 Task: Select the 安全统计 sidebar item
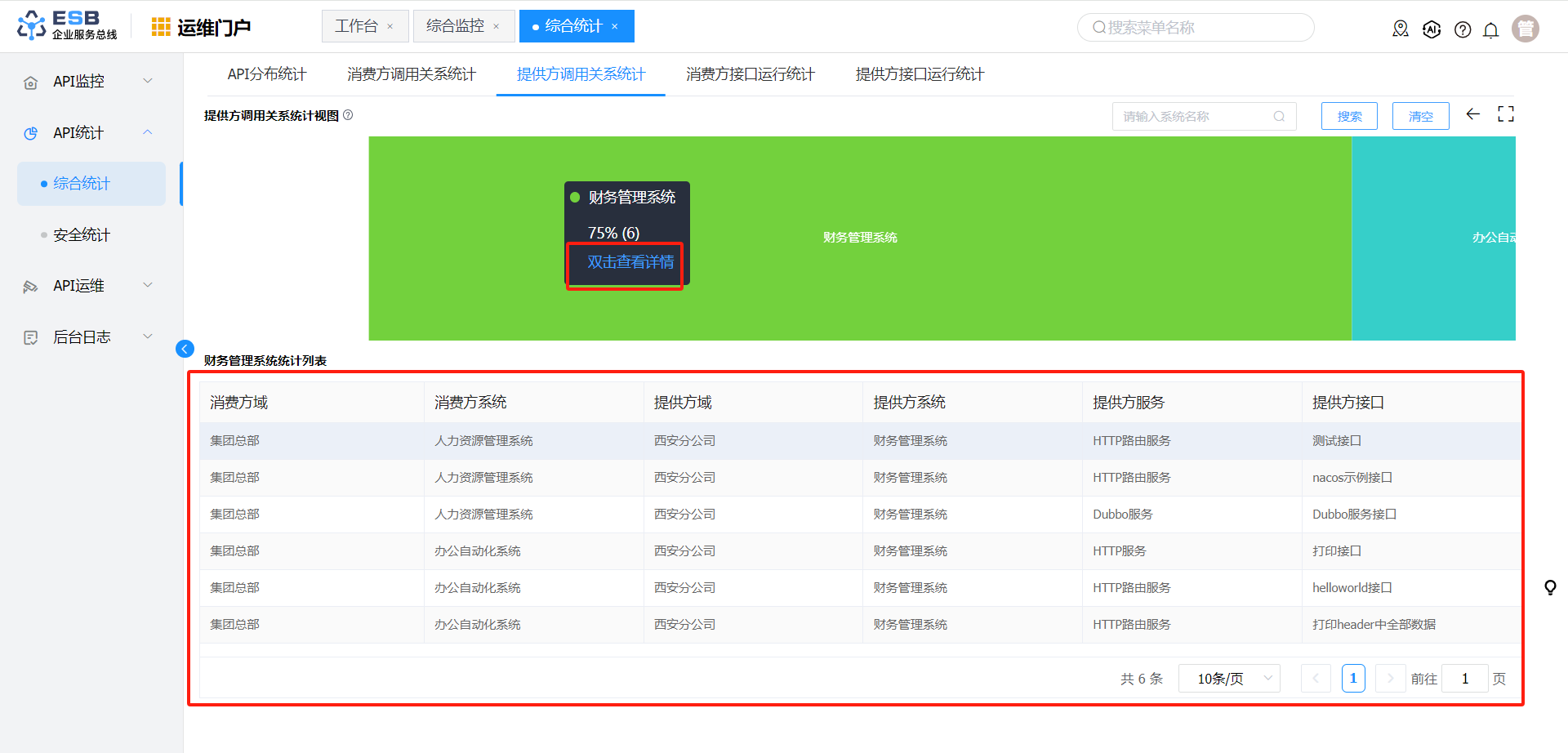pyautogui.click(x=82, y=235)
